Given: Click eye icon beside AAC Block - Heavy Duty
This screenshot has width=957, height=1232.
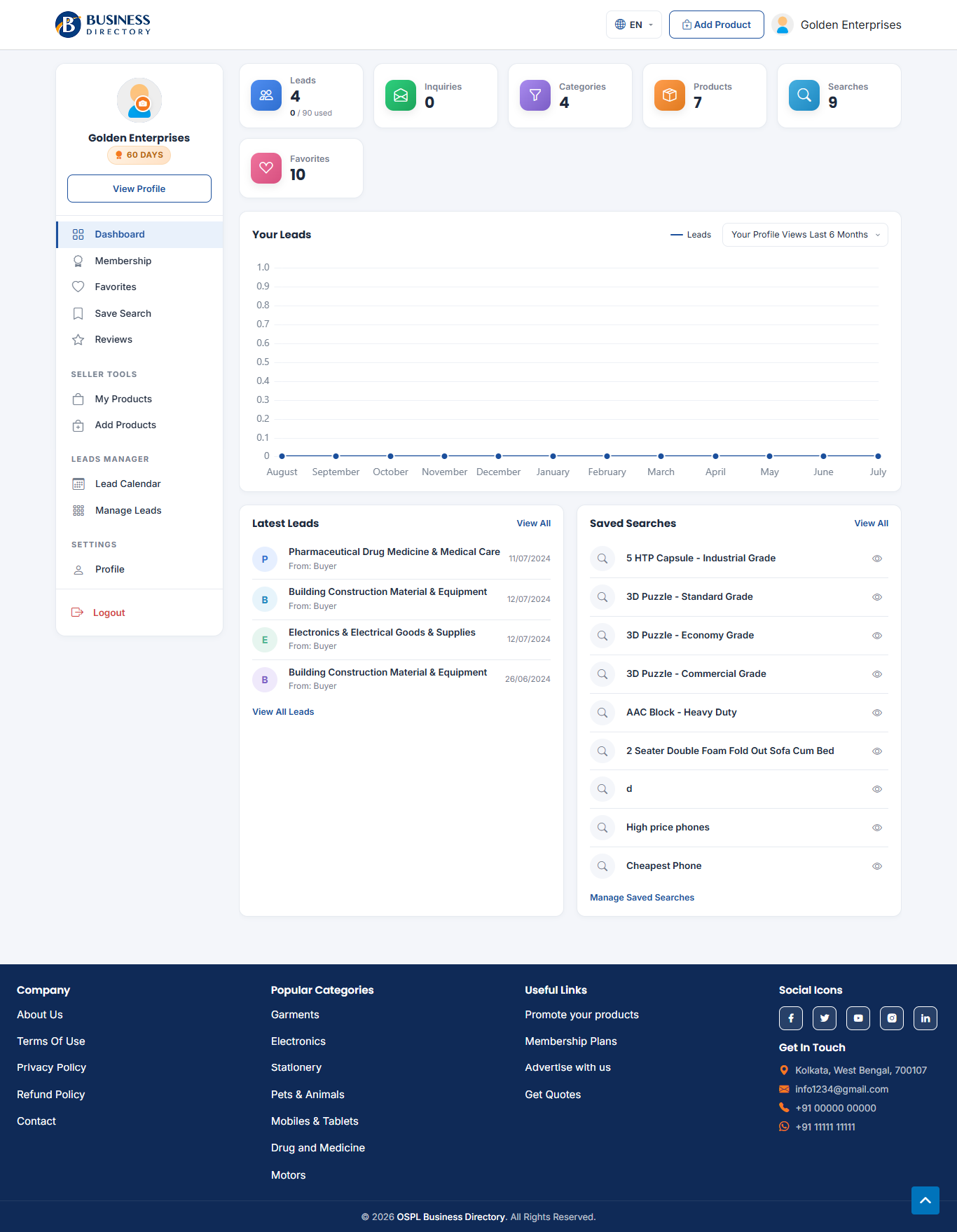Looking at the screenshot, I should pos(876,713).
